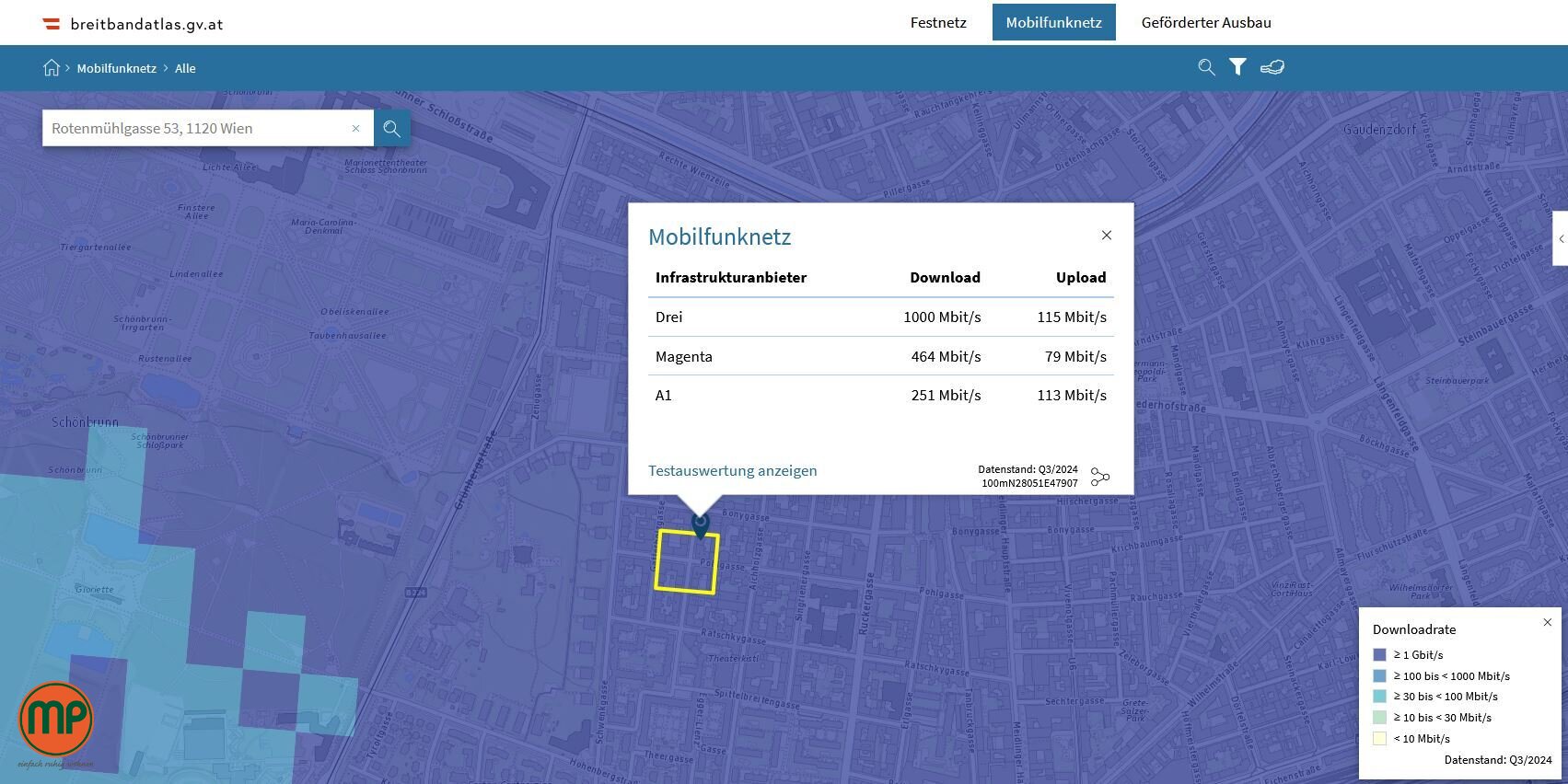Image resolution: width=1568 pixels, height=784 pixels.
Task: Click the Gaudenzdorf map label
Action: (1379, 130)
